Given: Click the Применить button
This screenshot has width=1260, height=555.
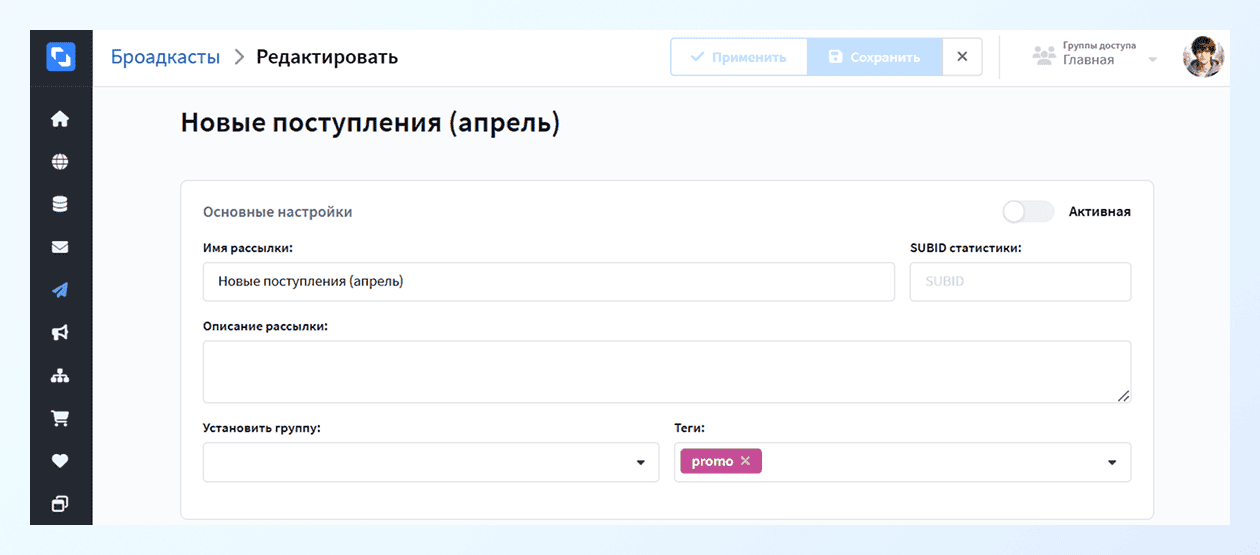Looking at the screenshot, I should 738,57.
